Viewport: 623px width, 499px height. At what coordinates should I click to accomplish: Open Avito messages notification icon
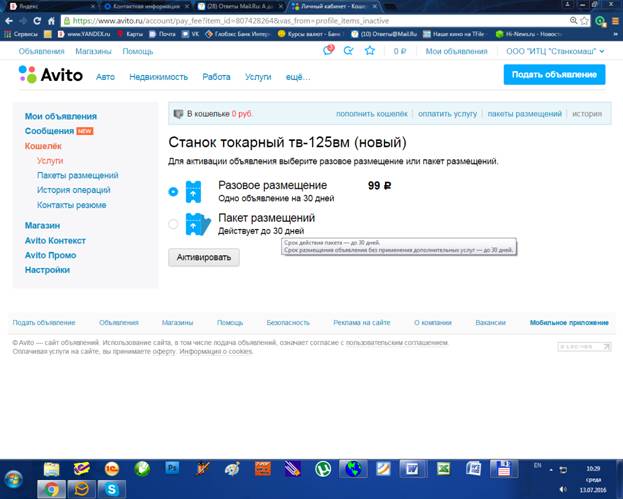pos(328,50)
